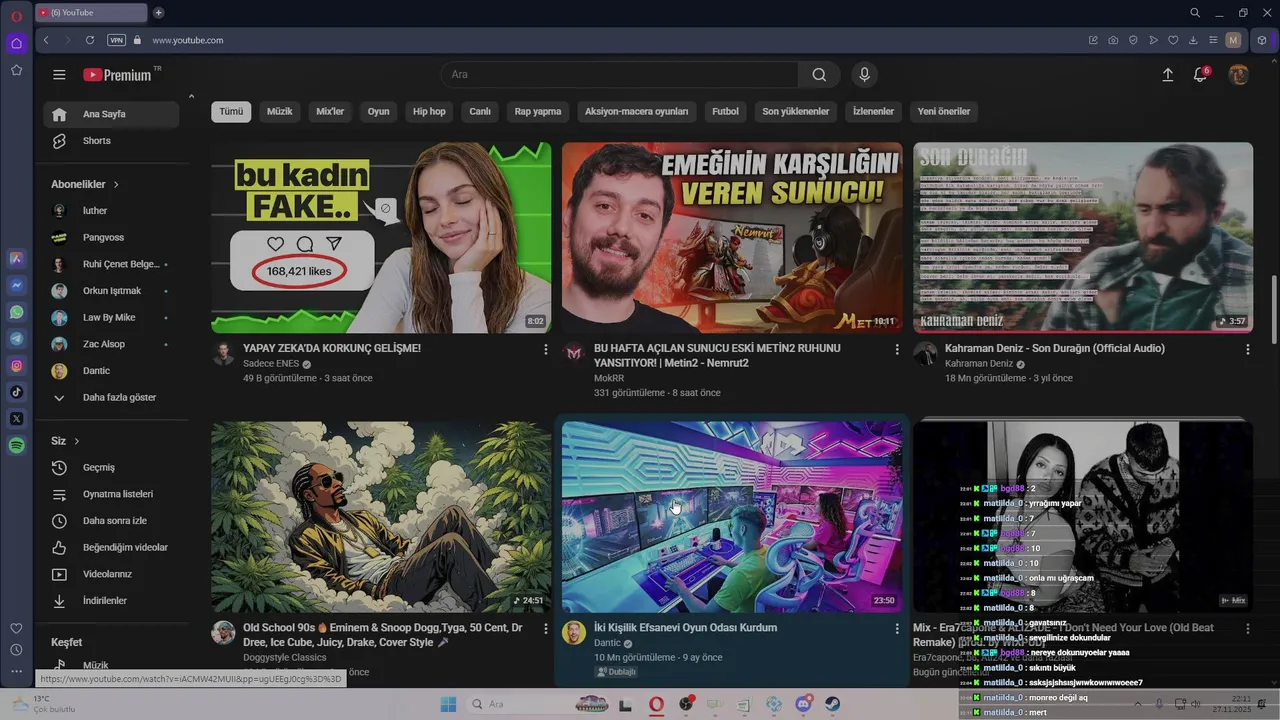Open YouTube notifications bell
This screenshot has height=720, width=1280.
pos(1201,75)
